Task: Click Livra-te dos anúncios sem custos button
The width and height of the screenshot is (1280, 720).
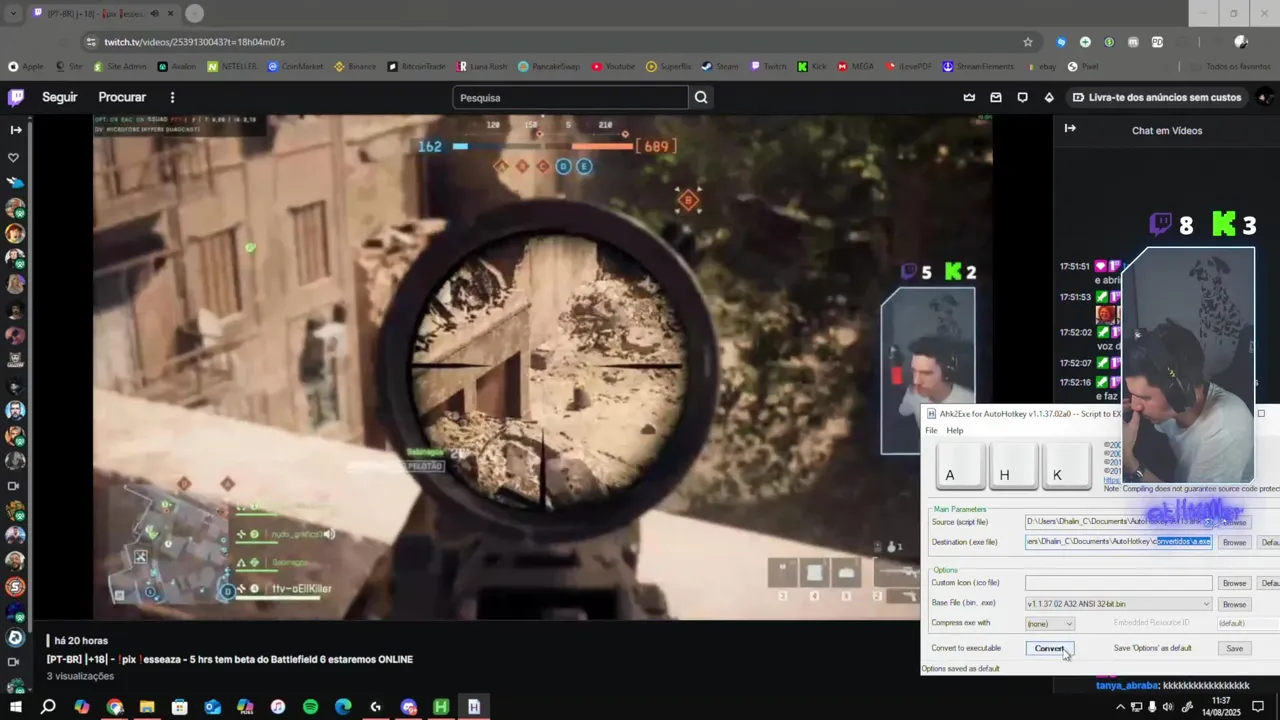Action: 1157,97
